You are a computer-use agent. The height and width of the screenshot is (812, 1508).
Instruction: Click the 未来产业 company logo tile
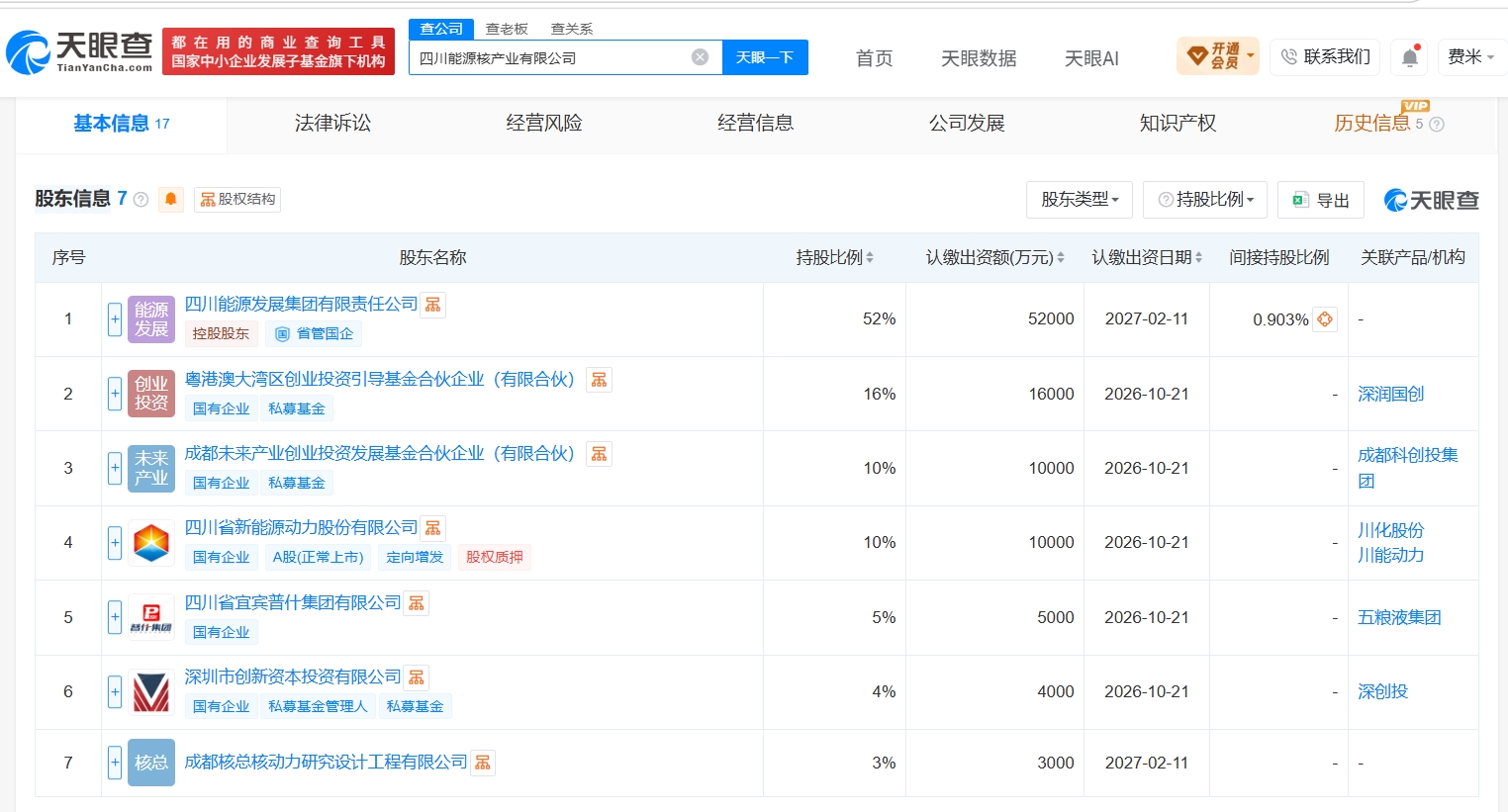pos(151,468)
